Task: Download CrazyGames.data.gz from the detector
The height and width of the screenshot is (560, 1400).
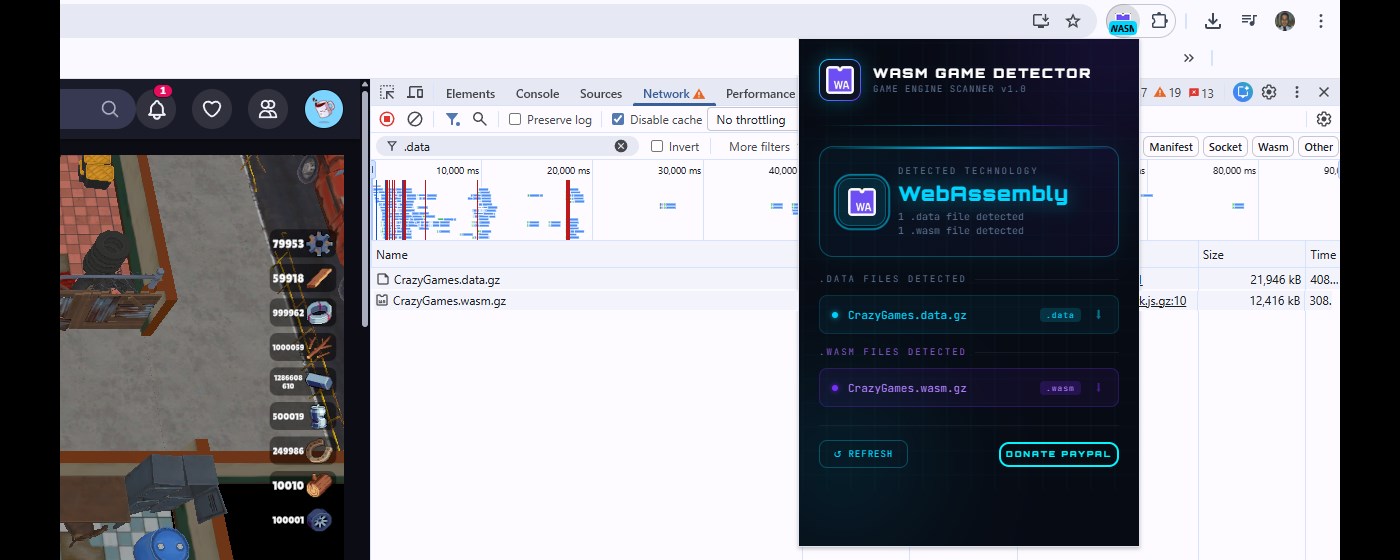Action: coord(1098,315)
